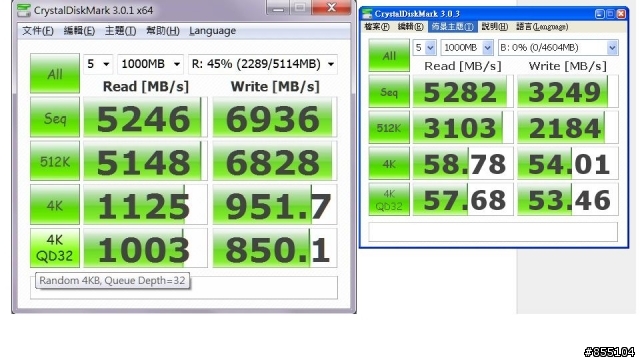Click the All button in CrystalDiskMark 3.0.1 window
The height and width of the screenshot is (360, 640).
(x=55, y=73)
